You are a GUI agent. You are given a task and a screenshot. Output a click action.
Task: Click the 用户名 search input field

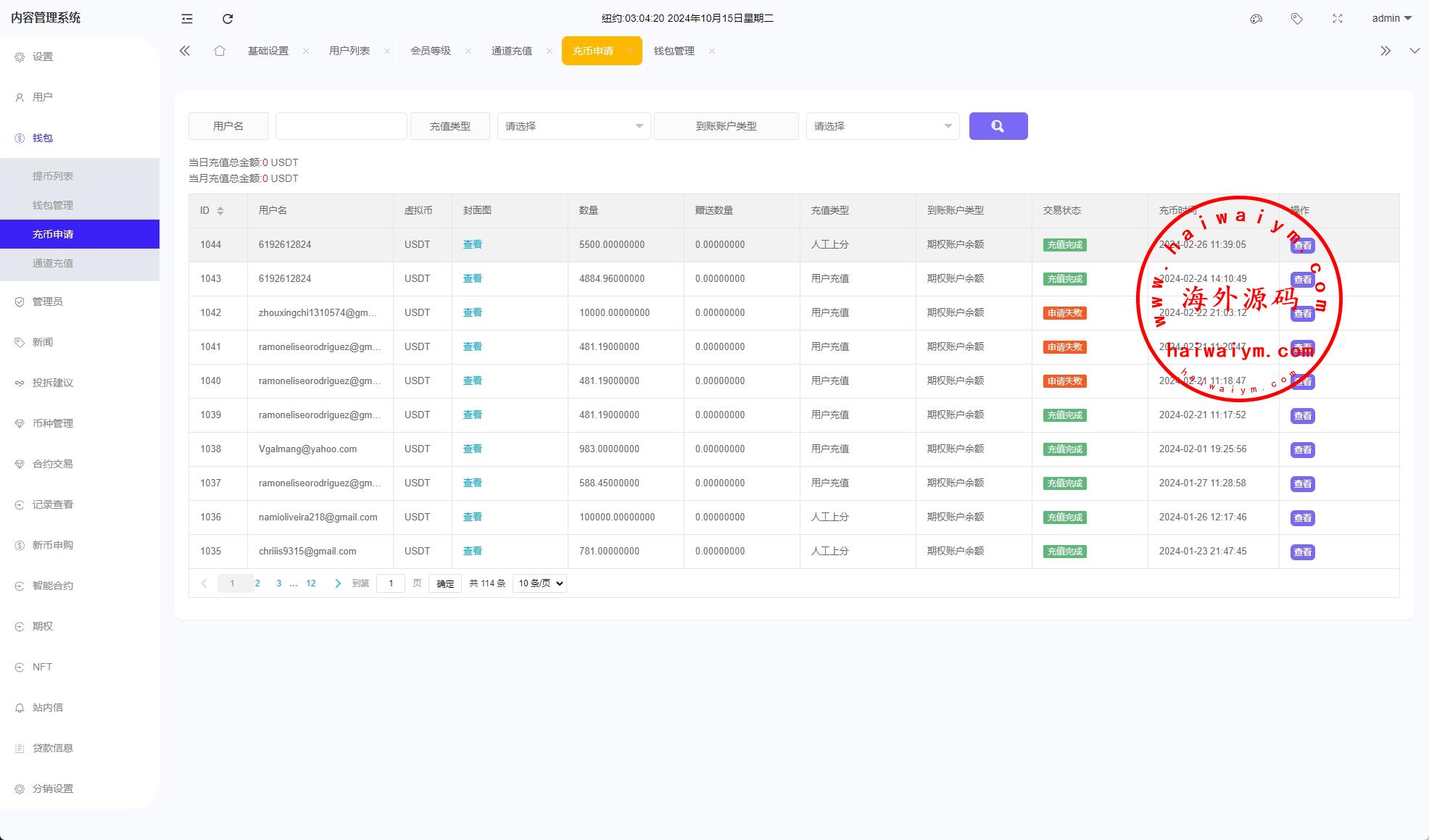pos(341,126)
